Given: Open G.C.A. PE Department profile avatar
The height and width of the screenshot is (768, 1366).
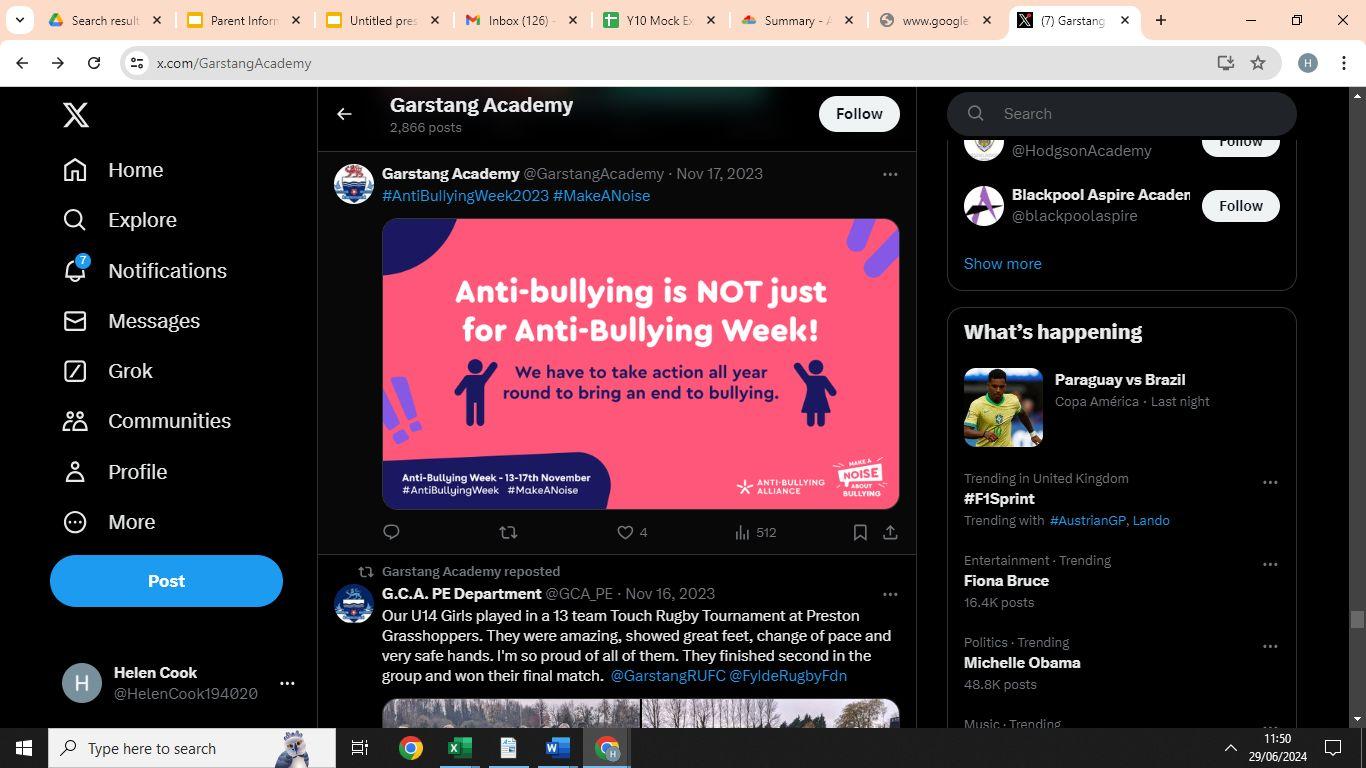Looking at the screenshot, I should (x=353, y=604).
